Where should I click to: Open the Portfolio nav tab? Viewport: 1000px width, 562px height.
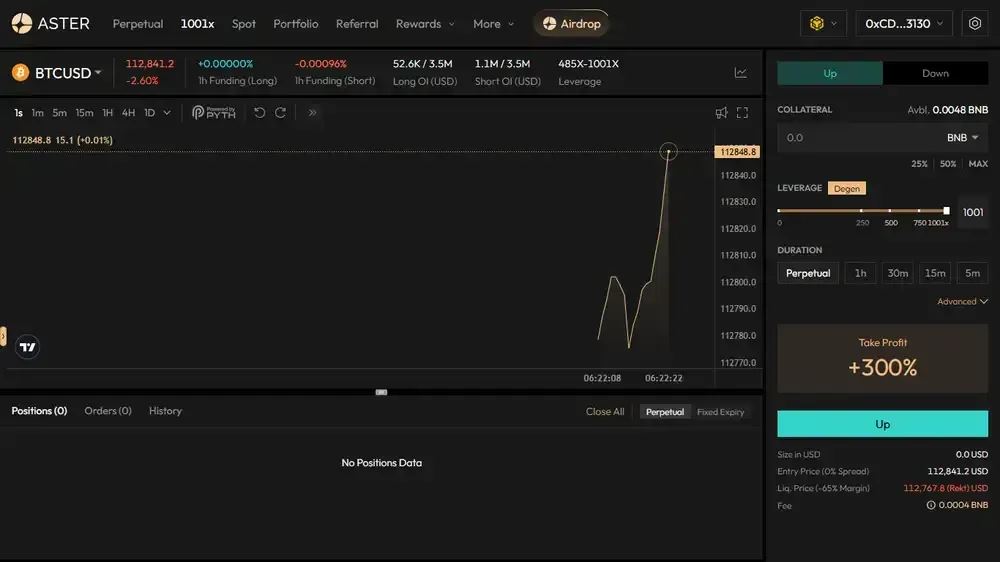[x=295, y=24]
